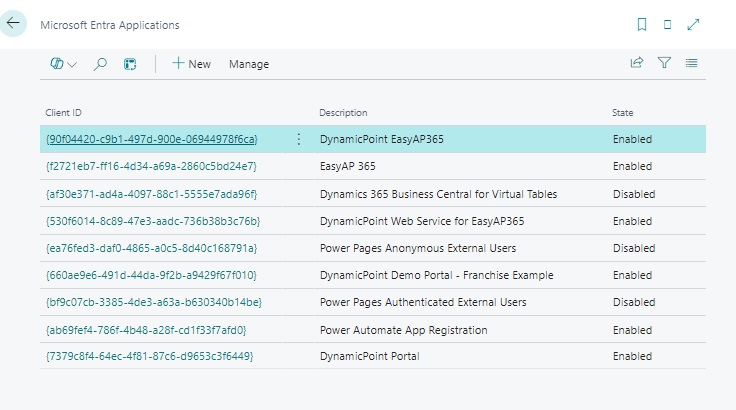Click Enabled state of Power Automate row

(x=632, y=330)
